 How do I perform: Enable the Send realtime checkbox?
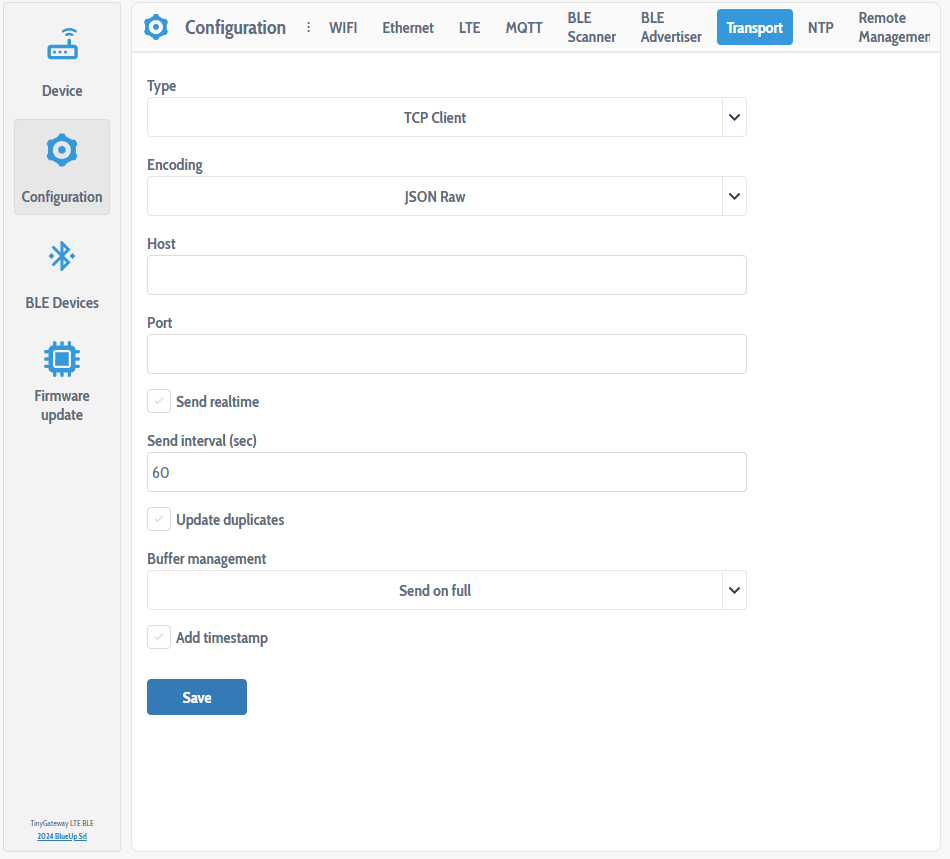pos(158,400)
